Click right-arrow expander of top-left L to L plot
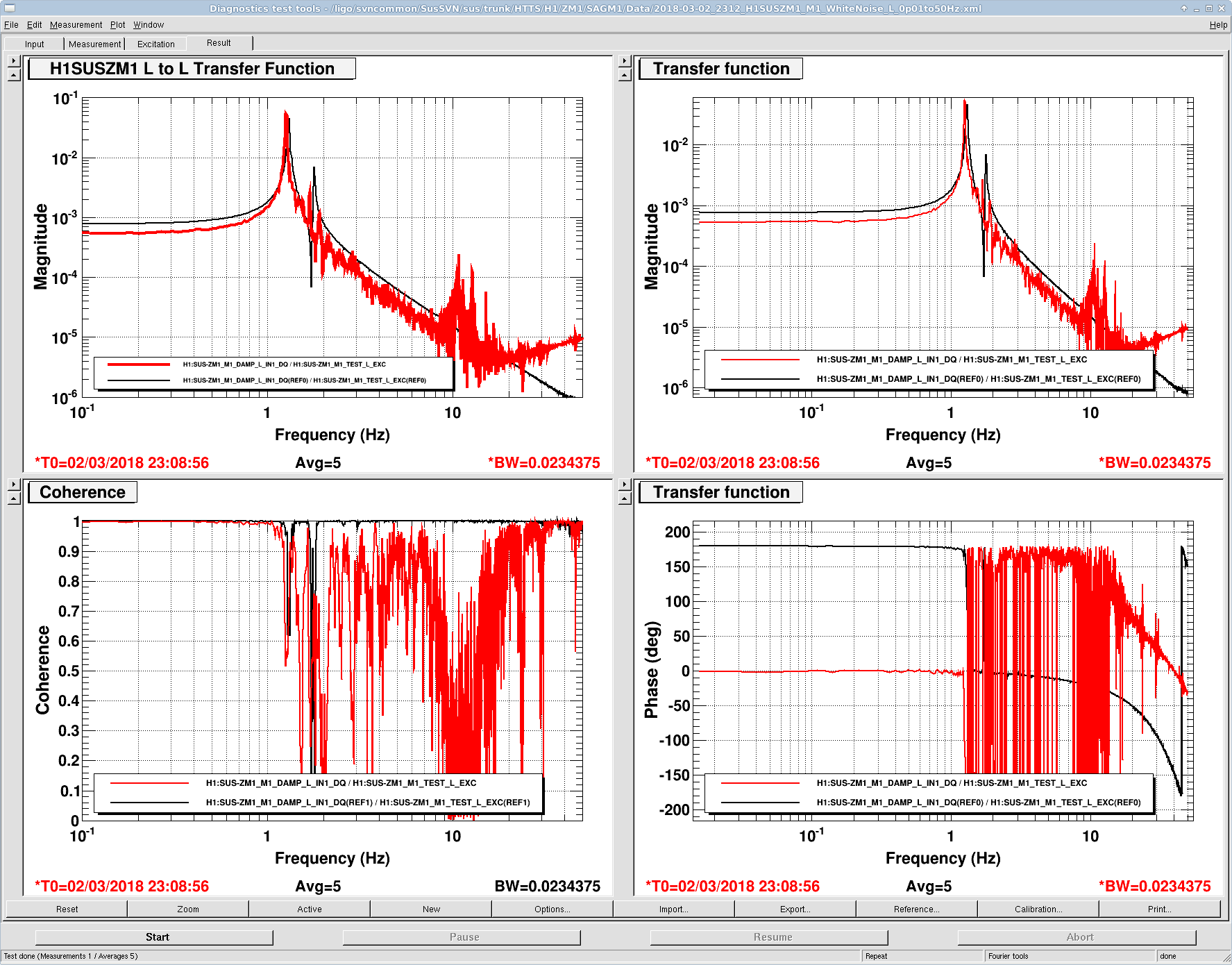 (x=14, y=61)
